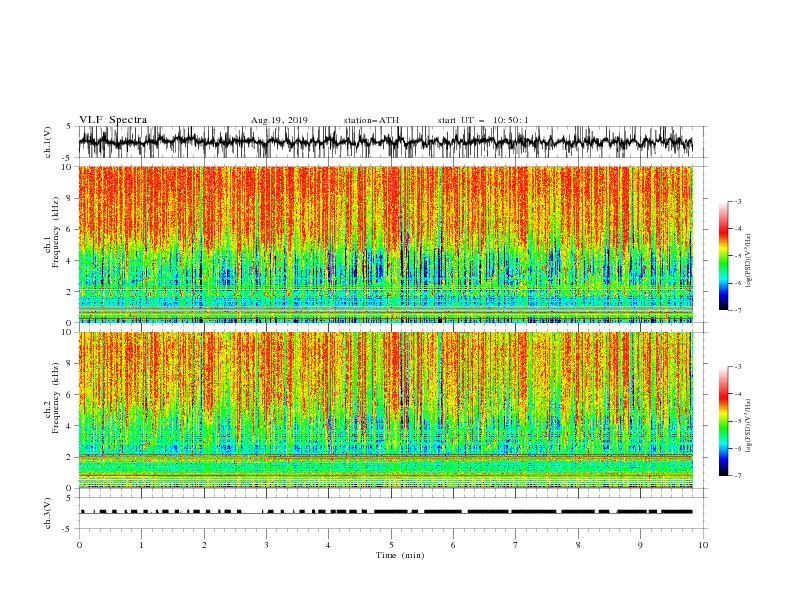Click the '-7' tick on lower colorbar

(737, 476)
